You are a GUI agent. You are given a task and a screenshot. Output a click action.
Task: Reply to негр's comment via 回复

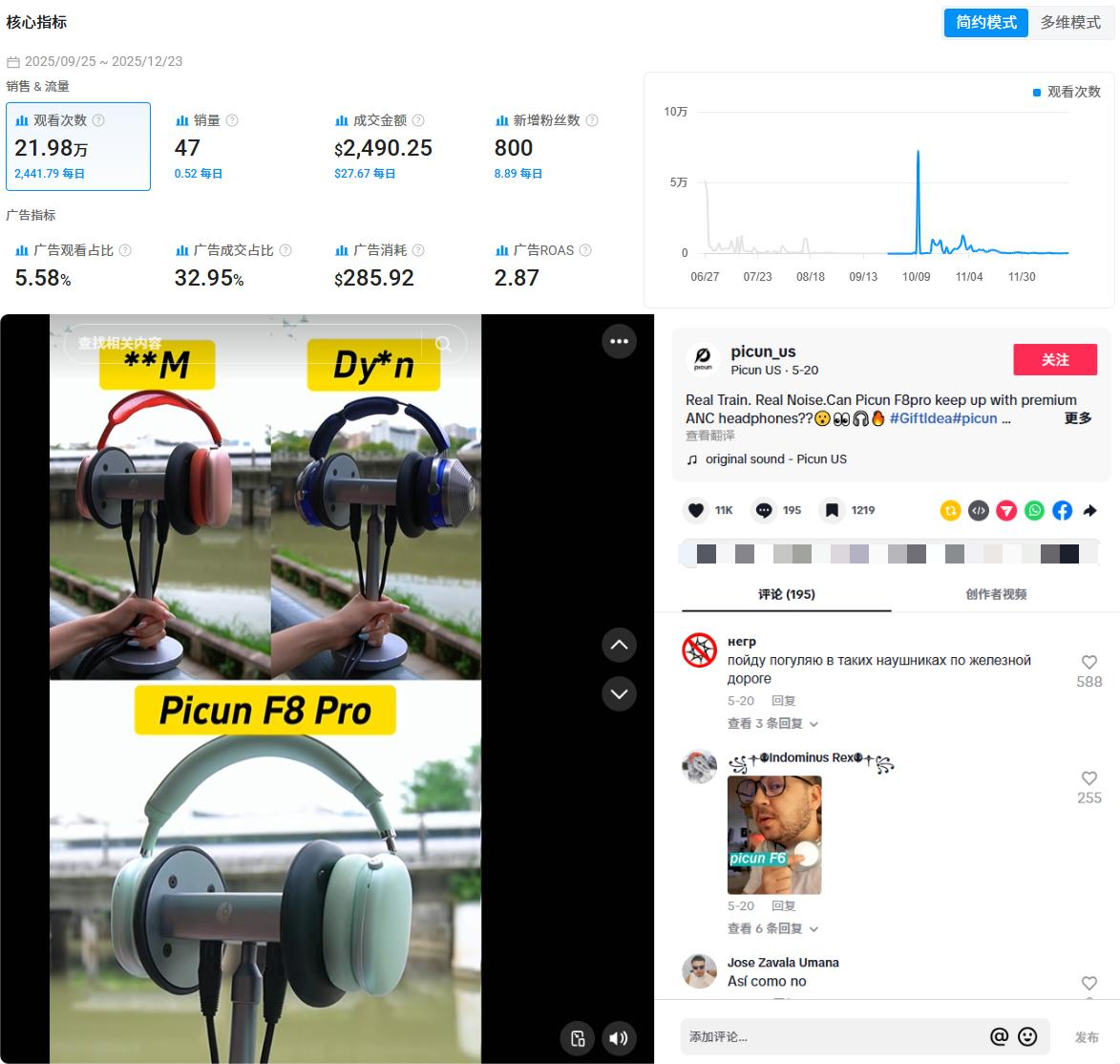click(x=783, y=701)
